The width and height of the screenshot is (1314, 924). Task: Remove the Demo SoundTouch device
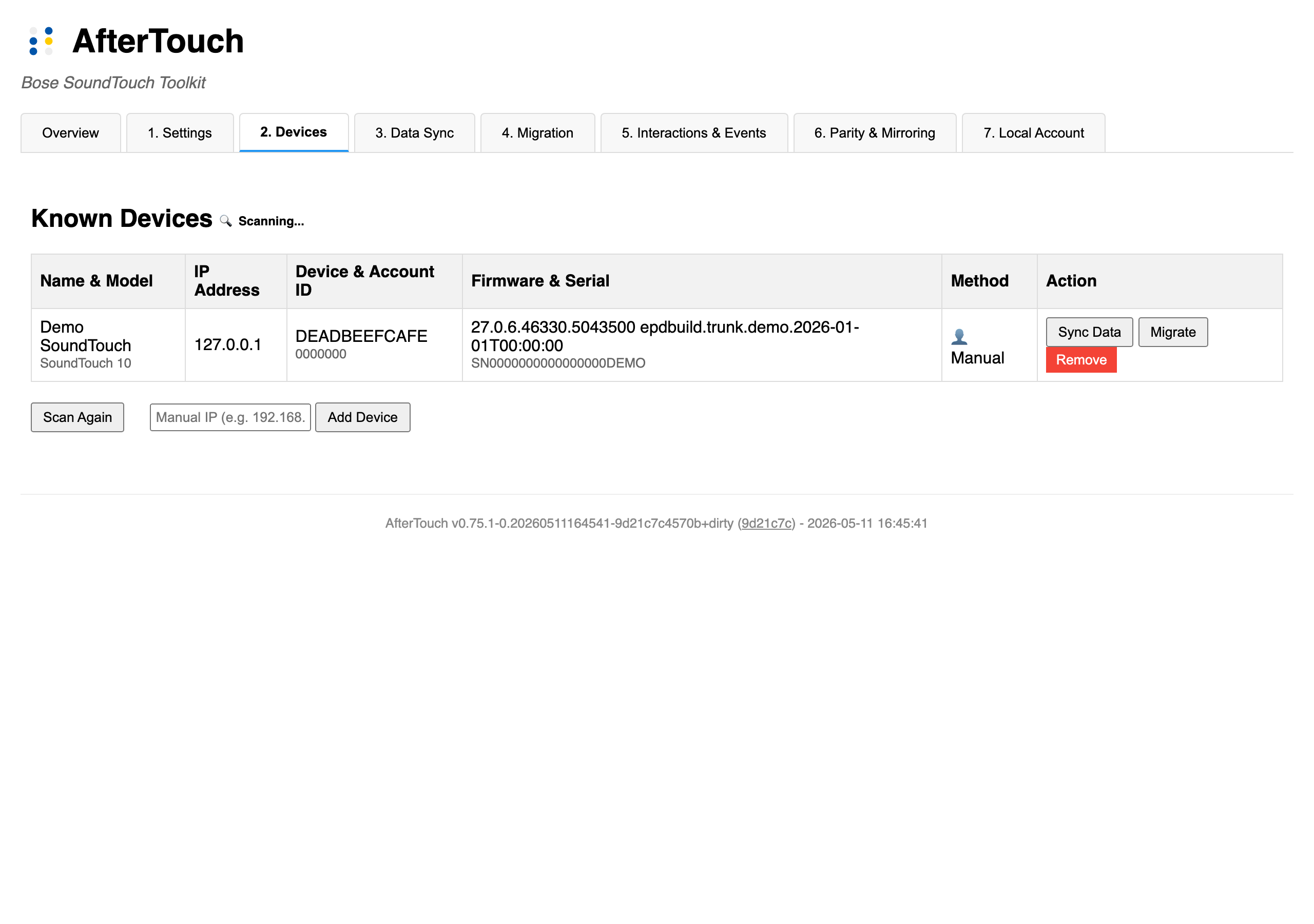point(1081,360)
